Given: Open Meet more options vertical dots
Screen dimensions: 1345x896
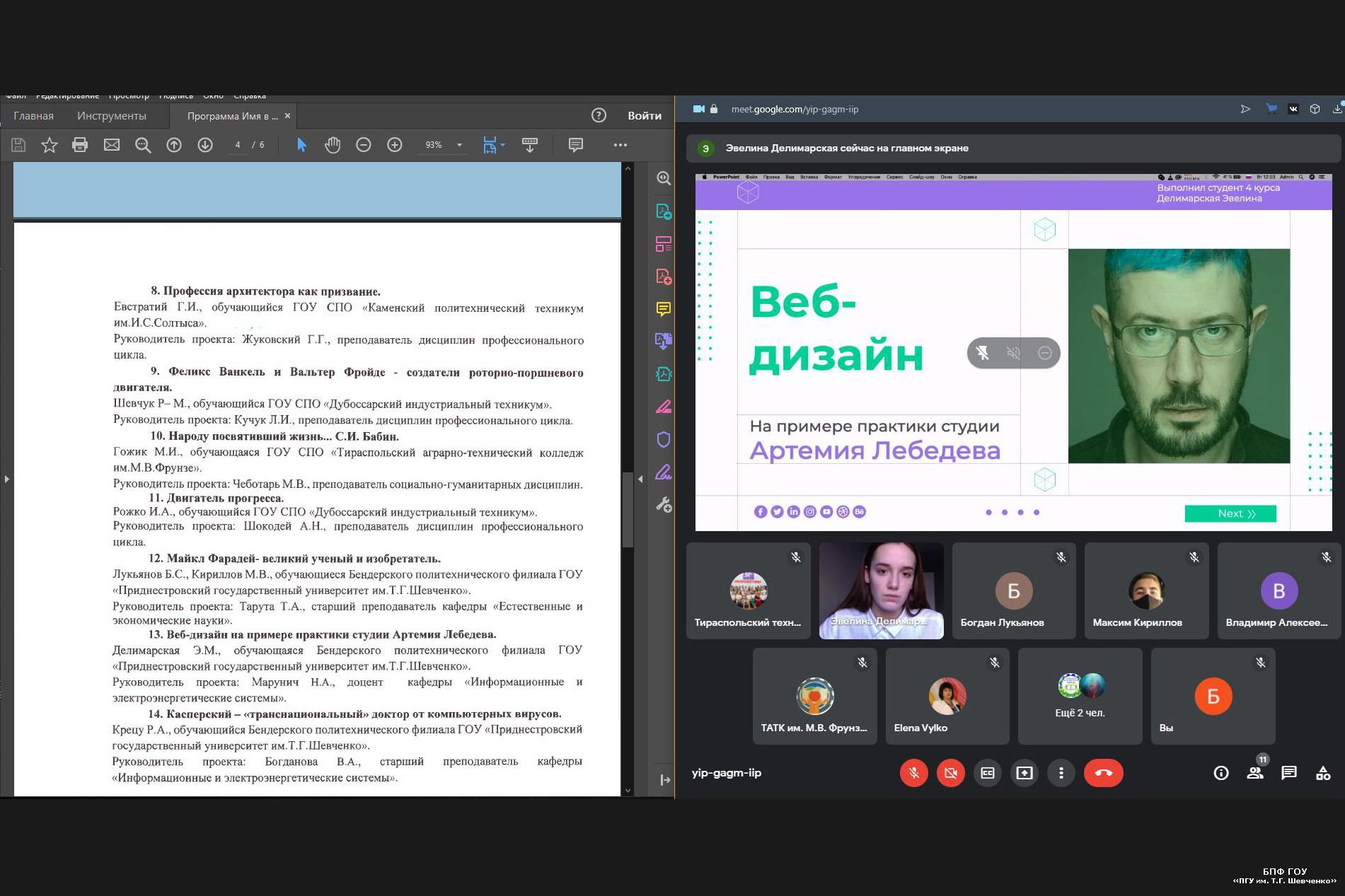Looking at the screenshot, I should pyautogui.click(x=1061, y=773).
